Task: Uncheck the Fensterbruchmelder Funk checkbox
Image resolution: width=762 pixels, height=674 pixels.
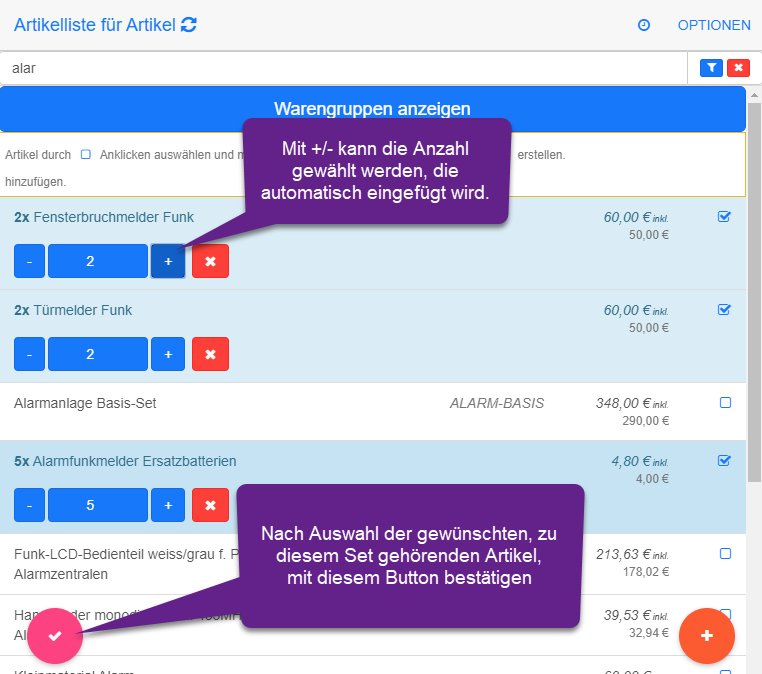Action: point(725,216)
